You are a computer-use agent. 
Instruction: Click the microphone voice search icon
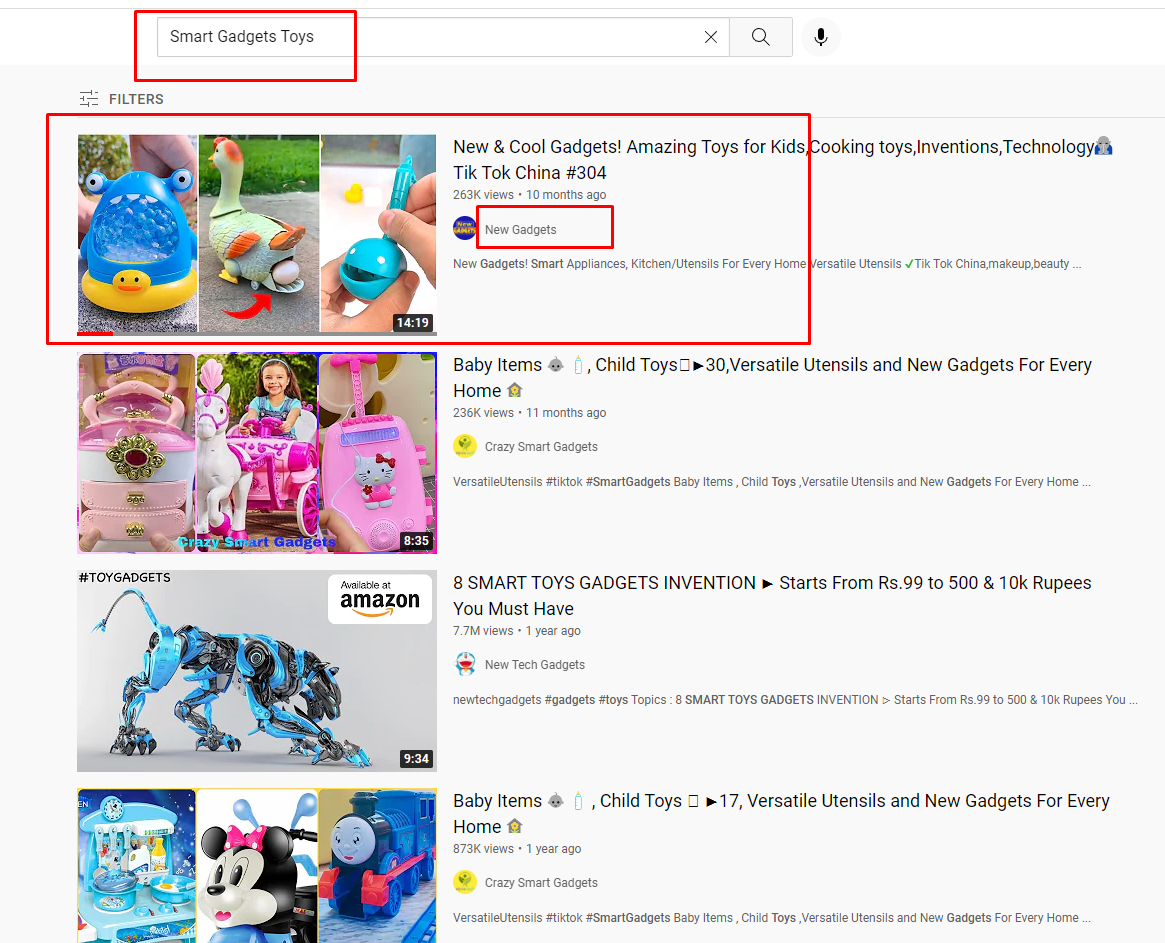click(x=820, y=37)
